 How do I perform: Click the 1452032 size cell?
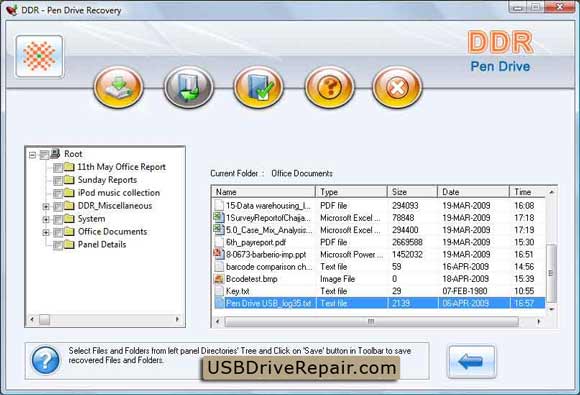pos(407,254)
